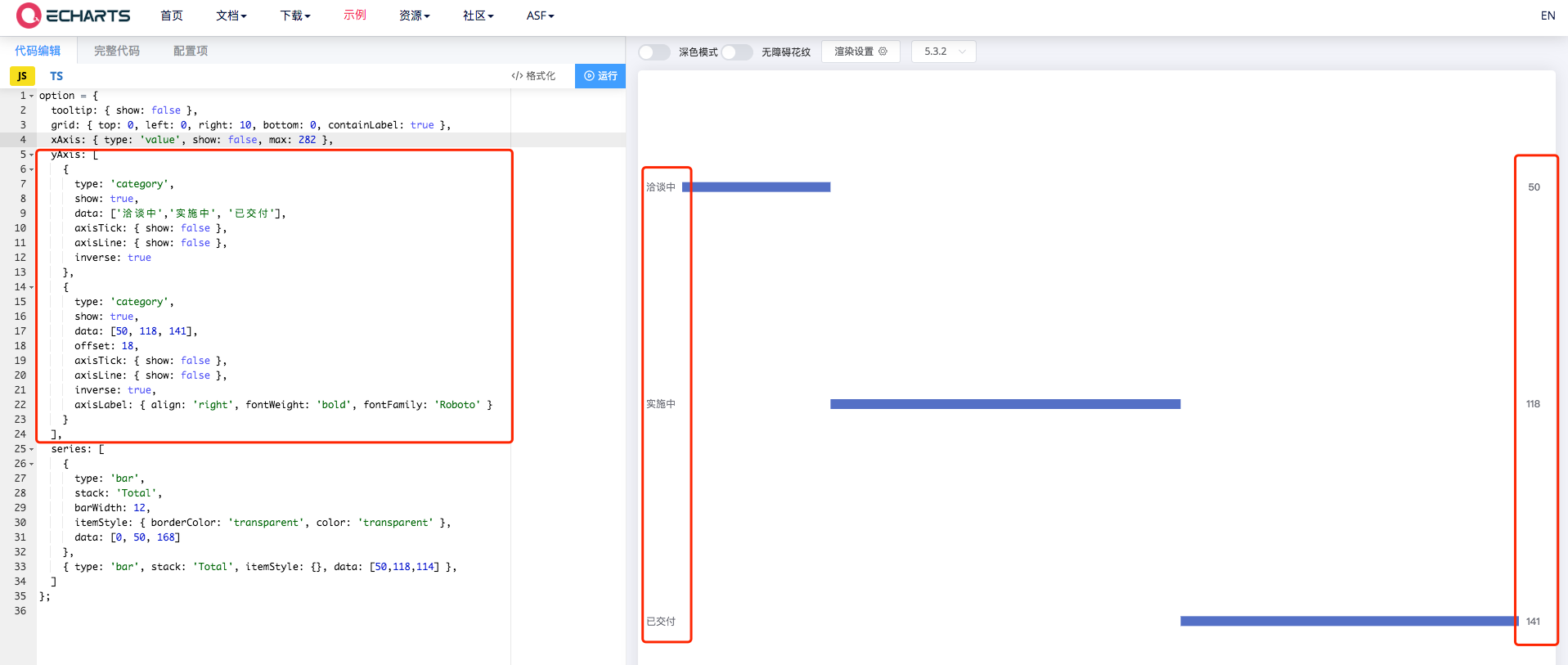Switch to the 完整代码 tab
1568x665 pixels.
[x=117, y=51]
